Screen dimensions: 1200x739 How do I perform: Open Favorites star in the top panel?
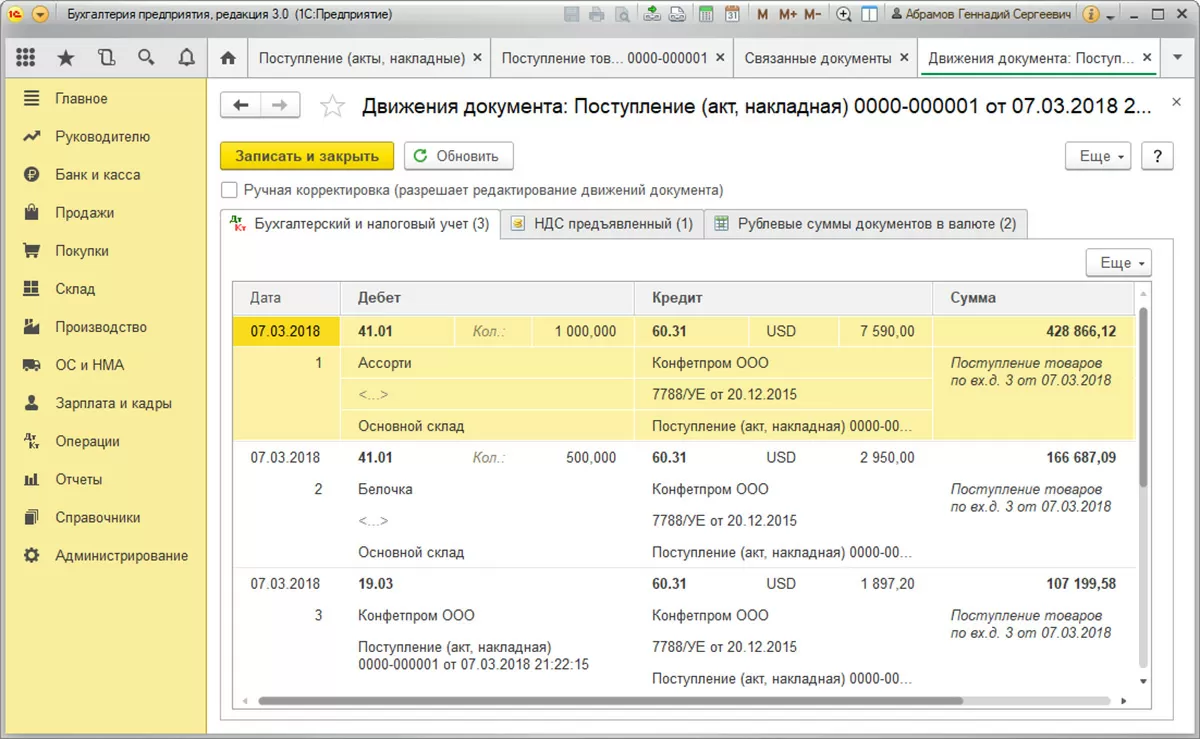coord(66,58)
